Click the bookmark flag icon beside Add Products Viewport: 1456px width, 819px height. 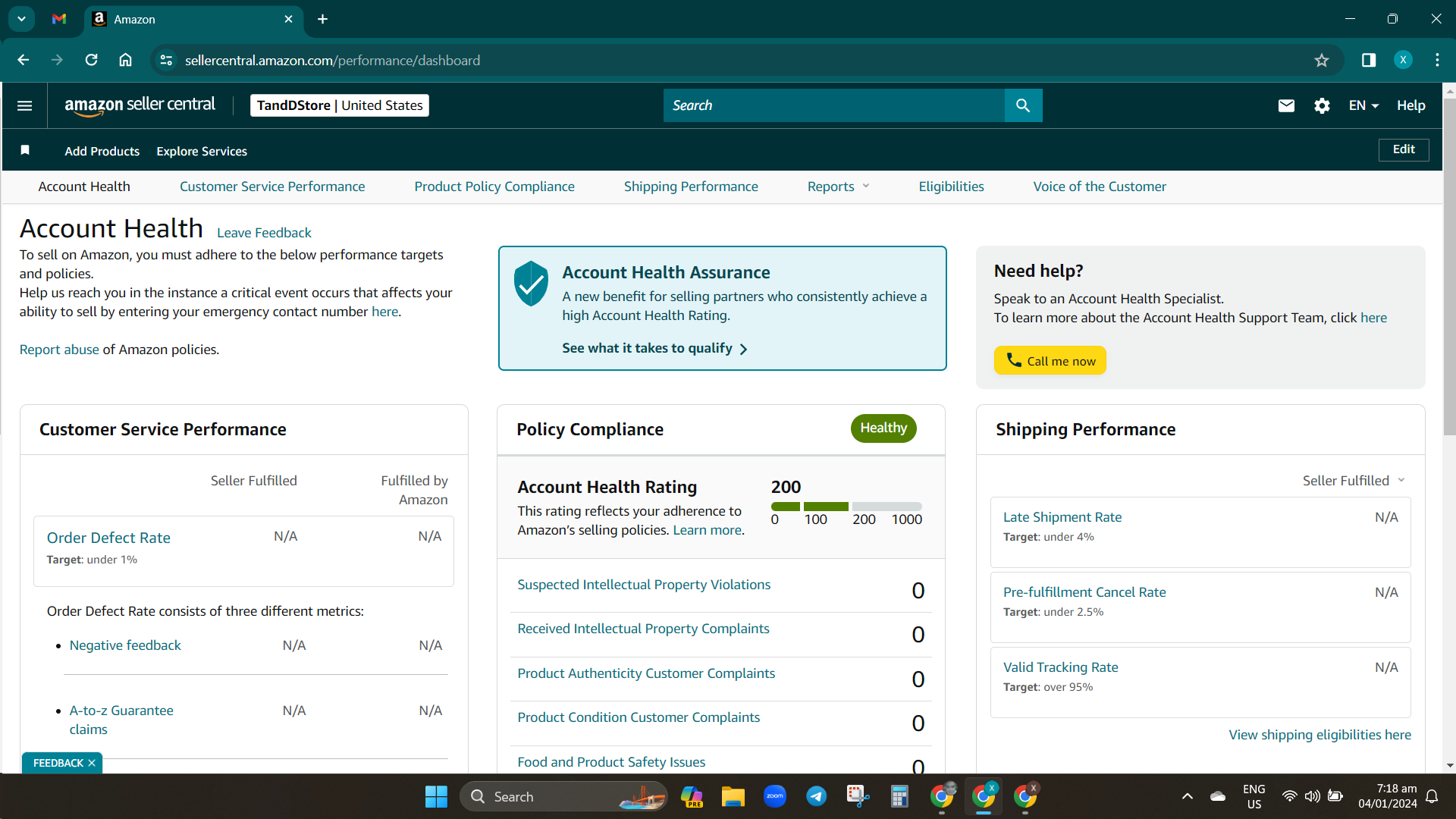25,150
